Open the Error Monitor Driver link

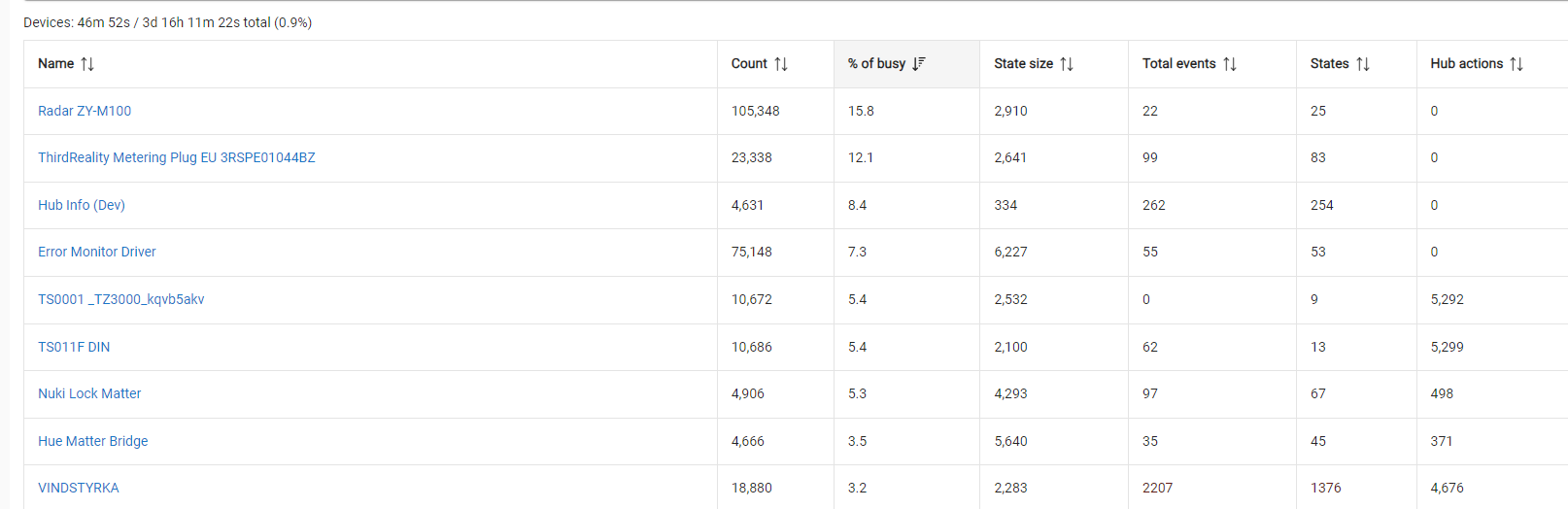click(97, 252)
